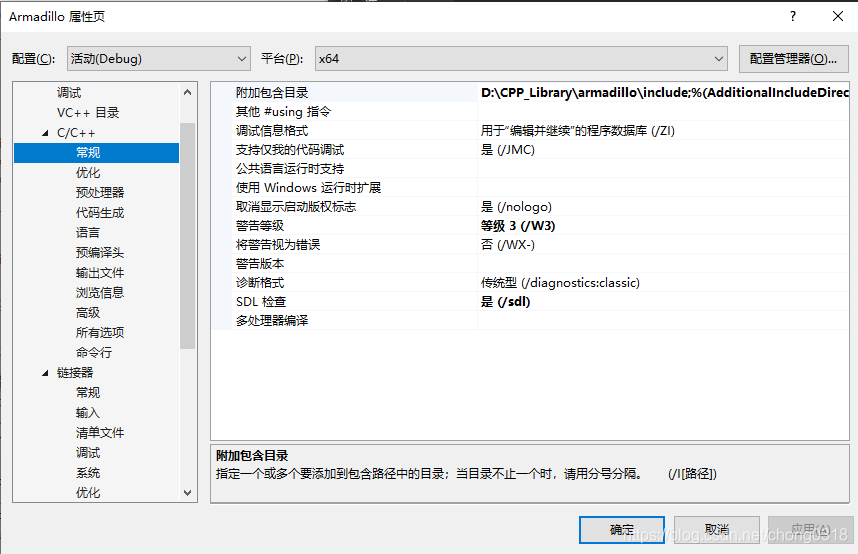
Task: Select 取消显示启动版权标志 property name
Action: click(x=296, y=206)
